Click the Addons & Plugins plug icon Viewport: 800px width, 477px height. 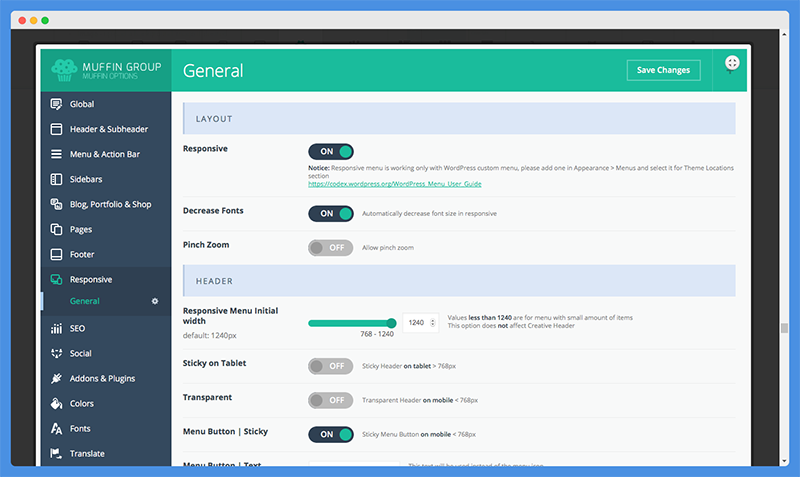pyautogui.click(x=56, y=378)
